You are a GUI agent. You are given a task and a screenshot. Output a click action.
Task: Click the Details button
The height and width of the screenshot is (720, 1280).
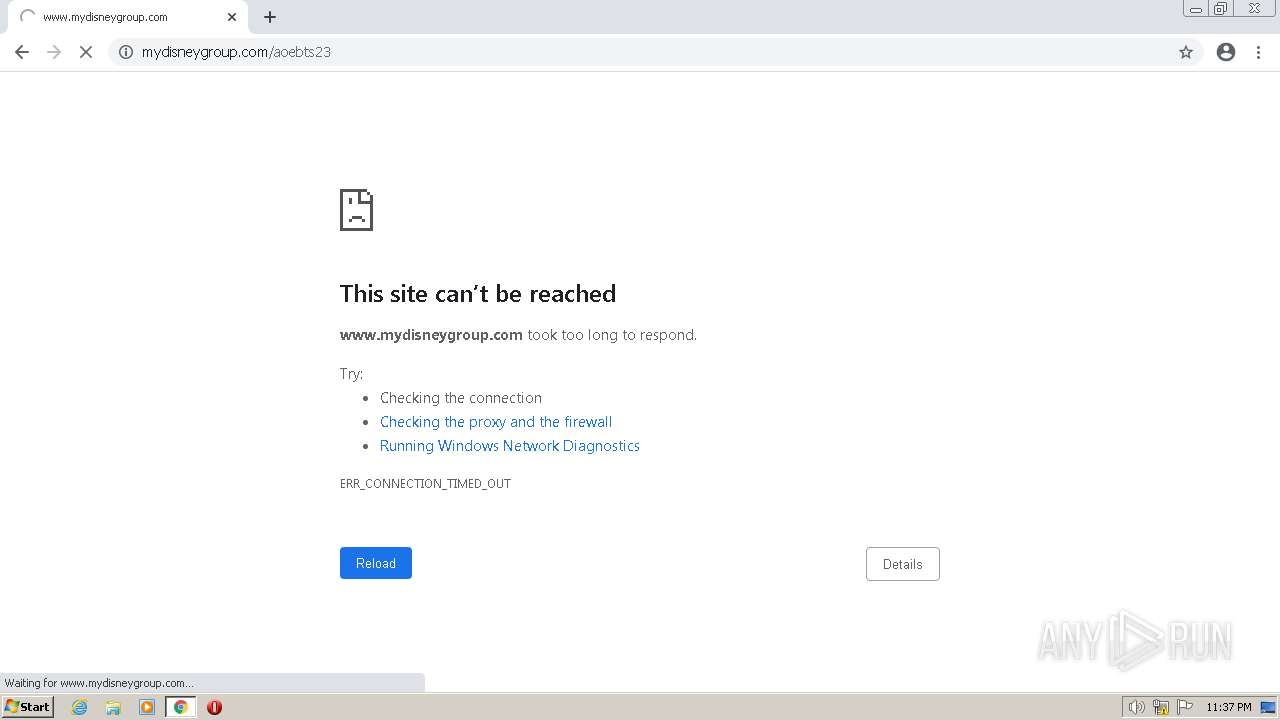coord(903,564)
